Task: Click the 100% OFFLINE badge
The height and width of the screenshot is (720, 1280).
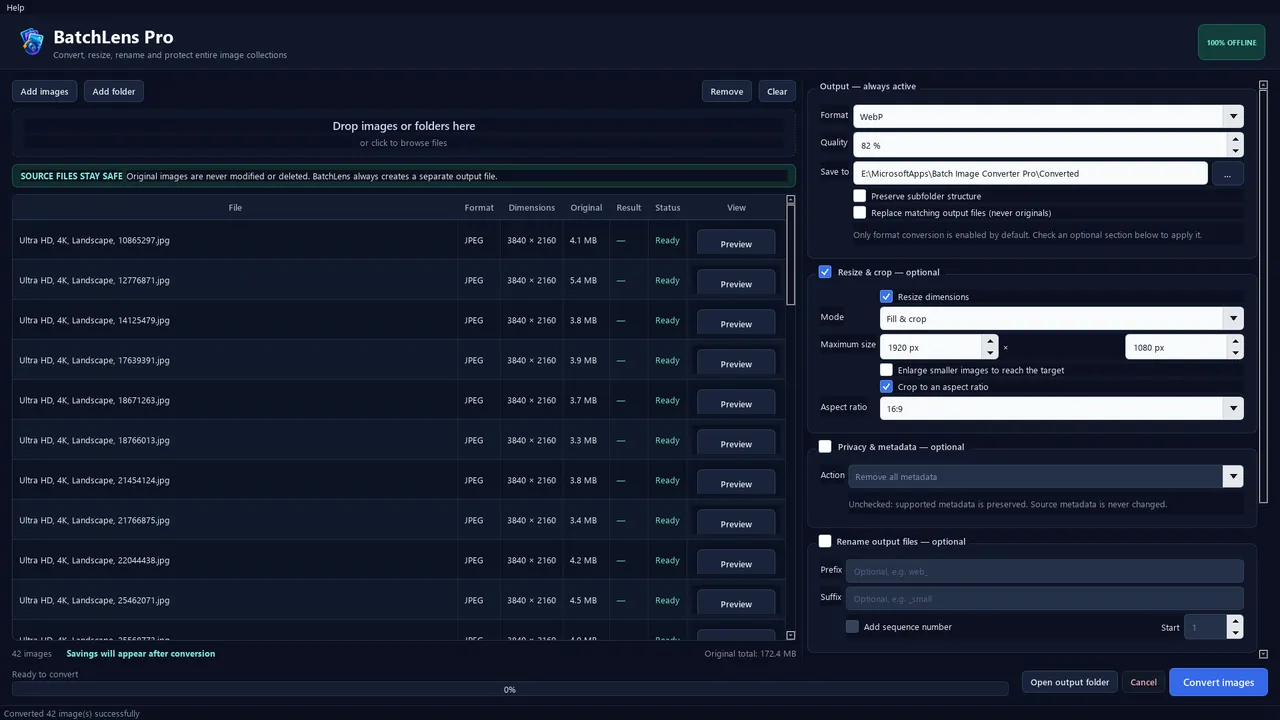Action: pyautogui.click(x=1231, y=43)
